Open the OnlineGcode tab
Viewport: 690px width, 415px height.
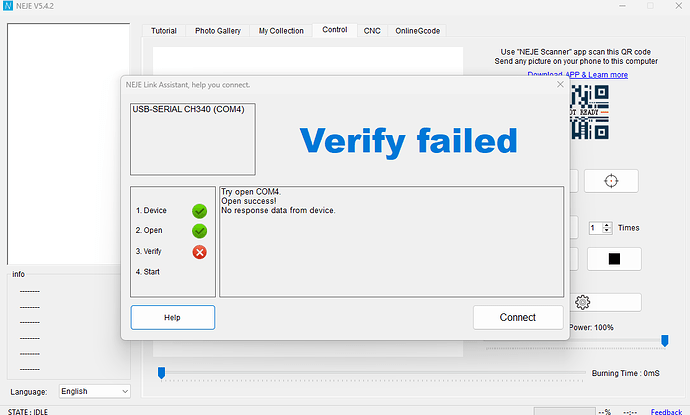[418, 31]
